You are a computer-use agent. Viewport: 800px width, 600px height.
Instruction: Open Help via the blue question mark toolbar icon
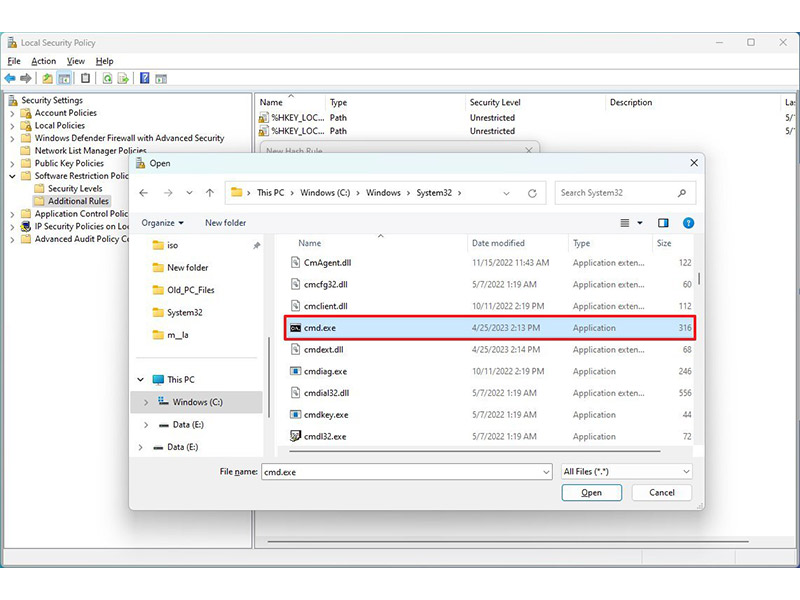(145, 79)
